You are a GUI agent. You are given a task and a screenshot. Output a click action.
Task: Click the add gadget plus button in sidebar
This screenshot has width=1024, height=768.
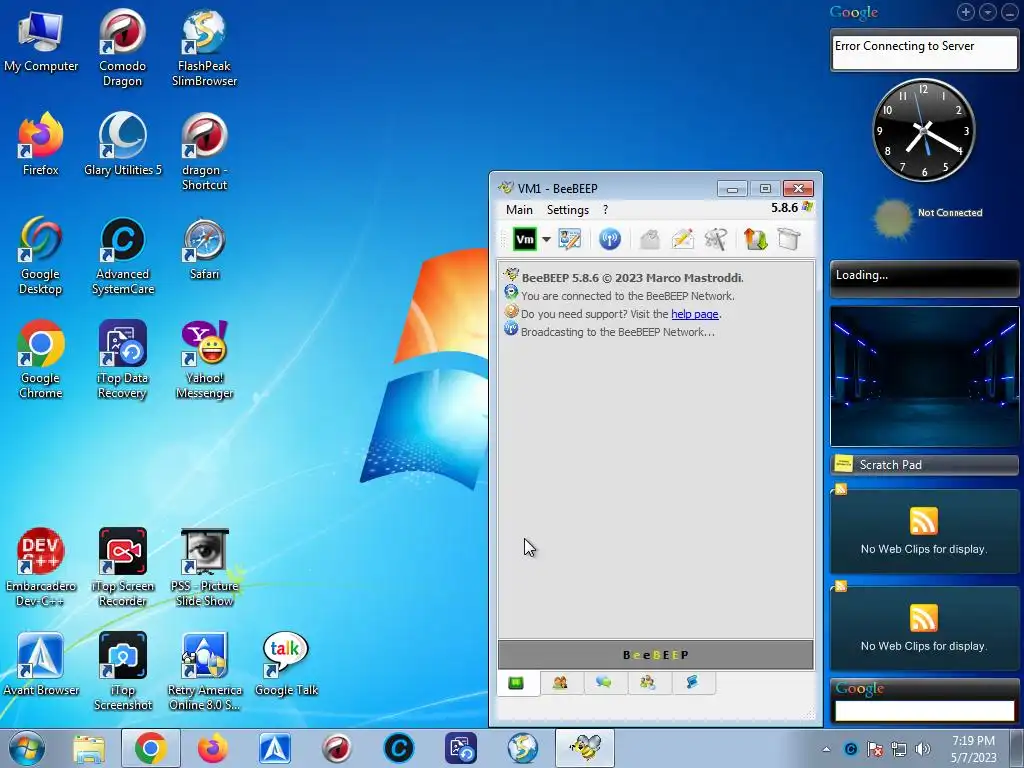[x=966, y=12]
